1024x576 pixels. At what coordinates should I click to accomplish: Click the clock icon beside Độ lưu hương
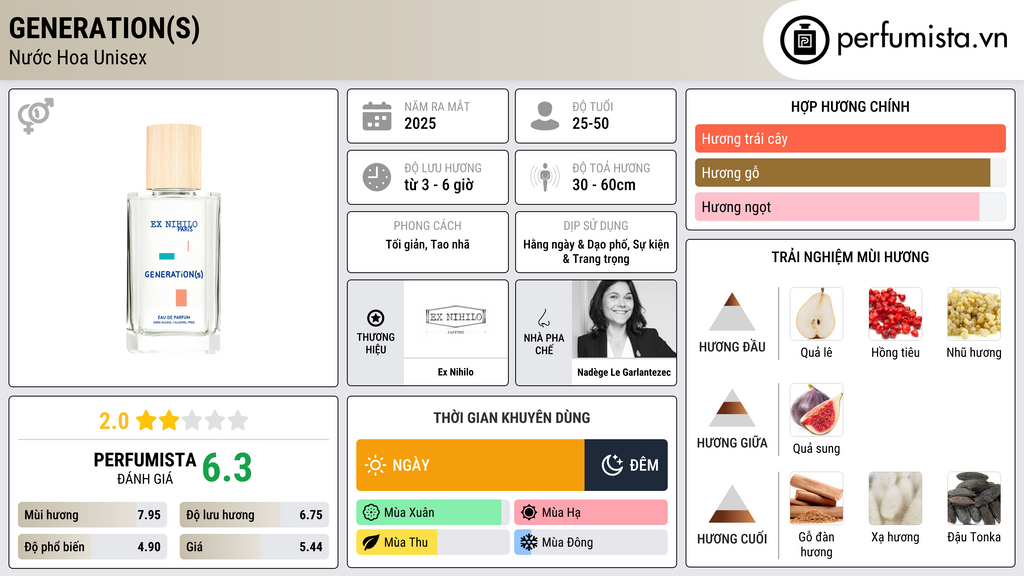coord(377,177)
